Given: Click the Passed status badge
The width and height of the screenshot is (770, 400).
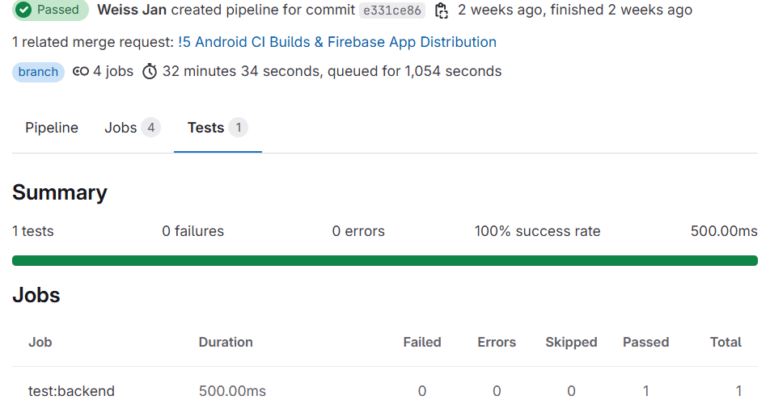Looking at the screenshot, I should [51, 10].
